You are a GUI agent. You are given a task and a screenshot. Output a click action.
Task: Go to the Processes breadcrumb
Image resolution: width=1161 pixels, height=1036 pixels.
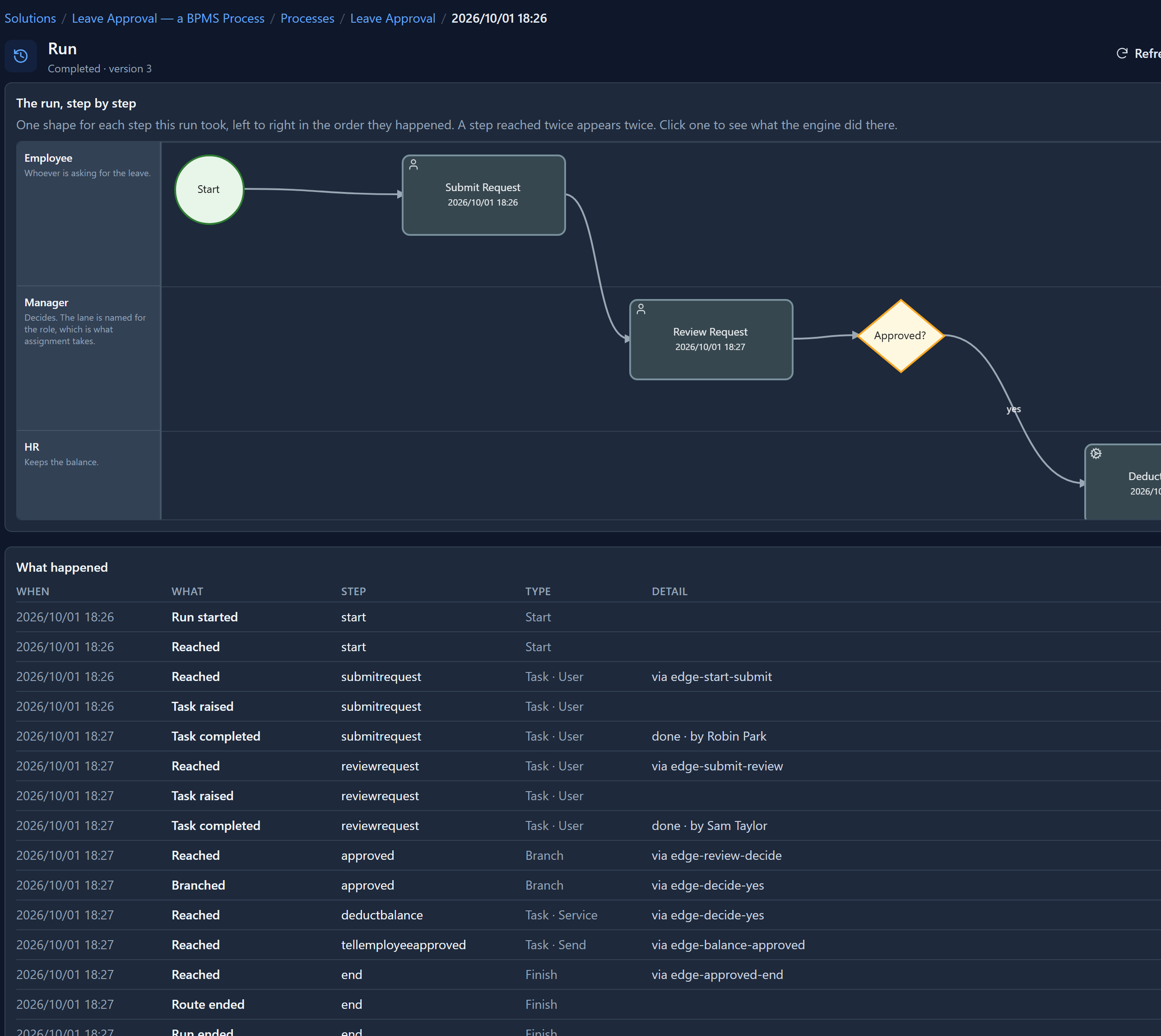coord(307,18)
